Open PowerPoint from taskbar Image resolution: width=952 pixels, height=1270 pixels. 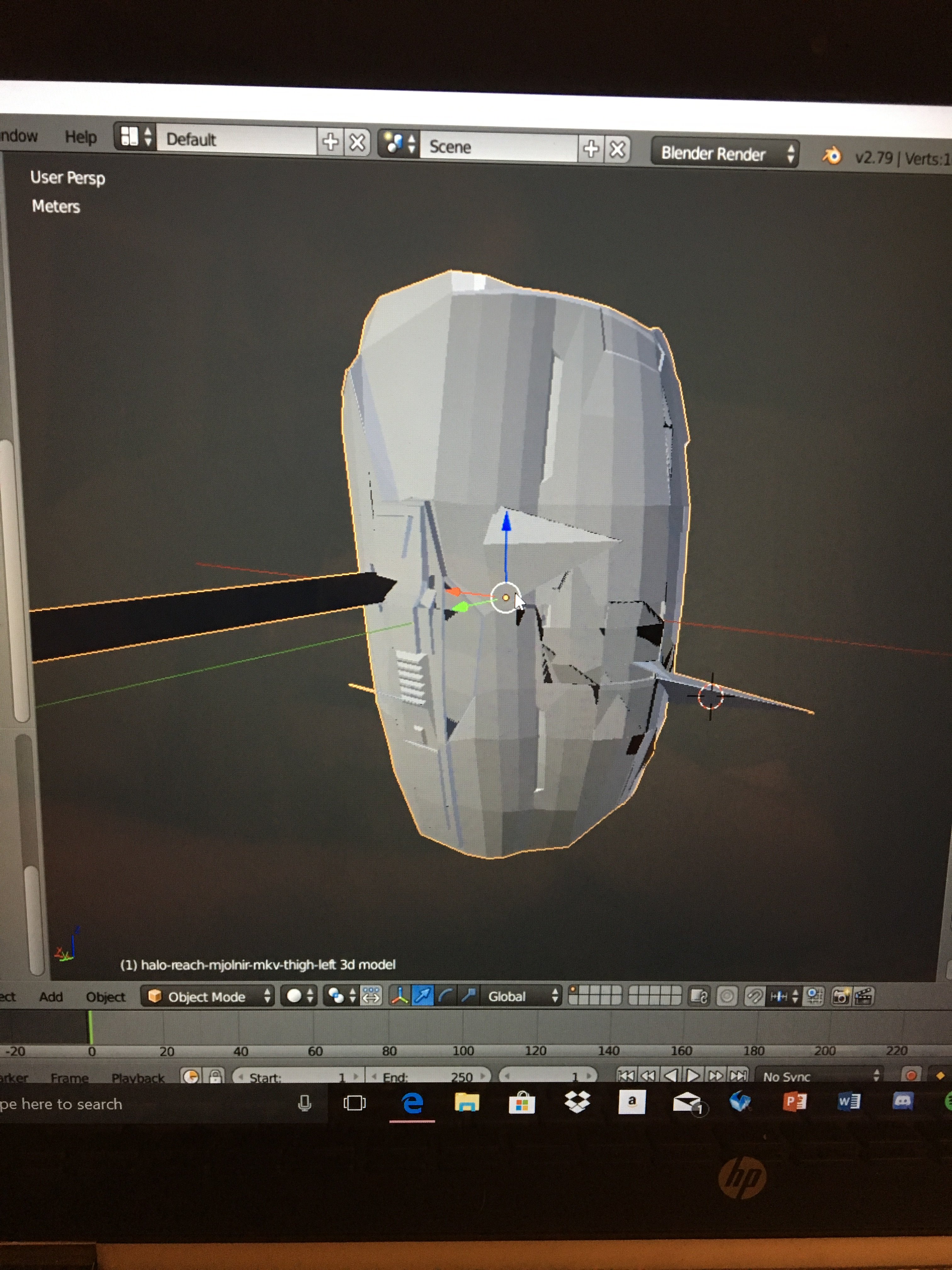point(795,1101)
